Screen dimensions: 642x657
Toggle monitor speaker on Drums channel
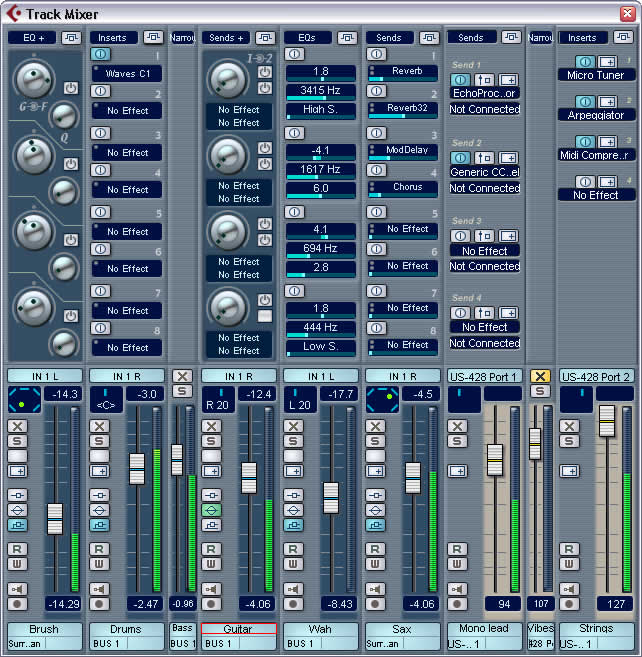pyautogui.click(x=99, y=589)
